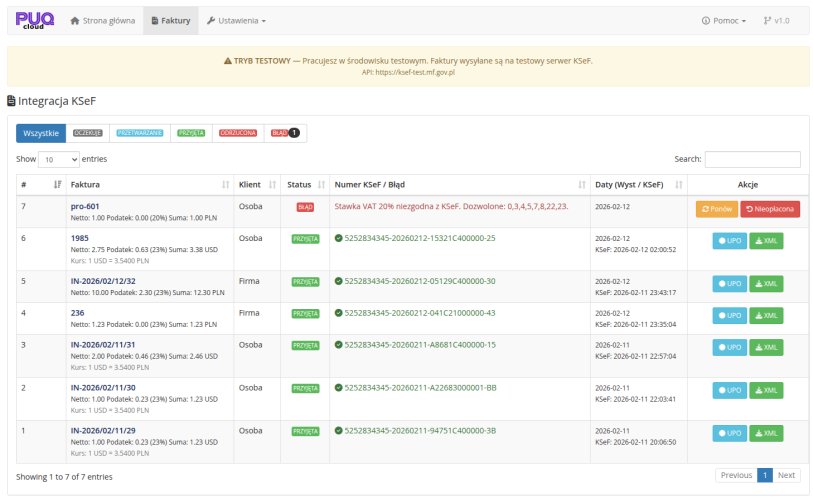Filter invoices by ODRZUCONA status
This screenshot has height=502, width=813.
pos(238,133)
